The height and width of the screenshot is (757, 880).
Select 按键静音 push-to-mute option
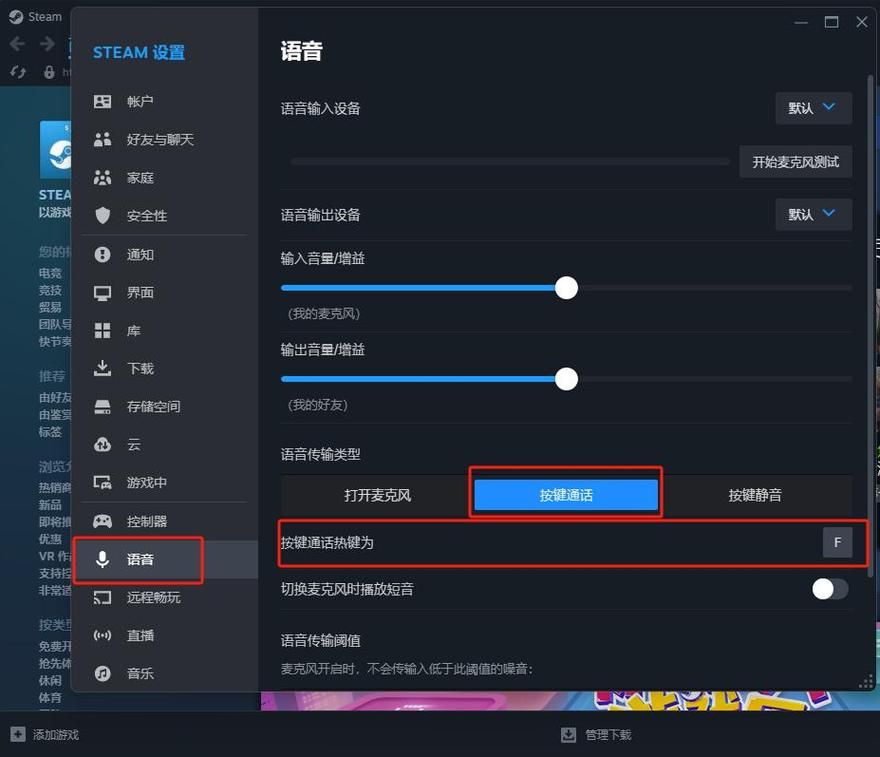pos(755,495)
